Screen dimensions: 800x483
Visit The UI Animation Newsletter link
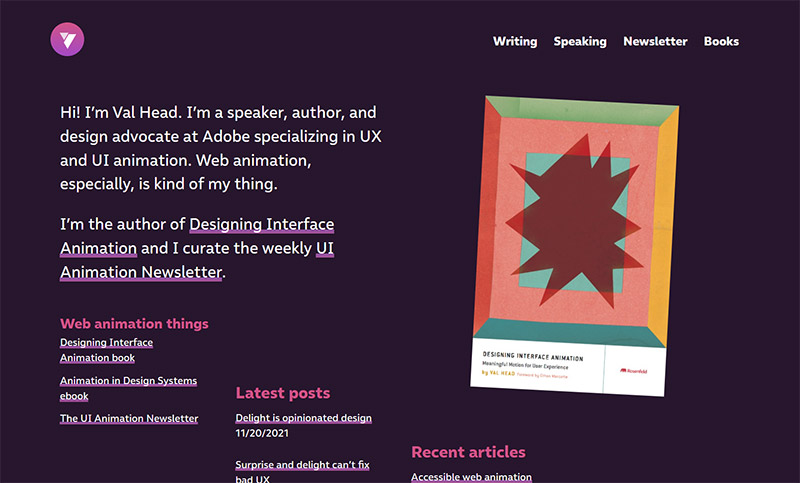point(129,418)
